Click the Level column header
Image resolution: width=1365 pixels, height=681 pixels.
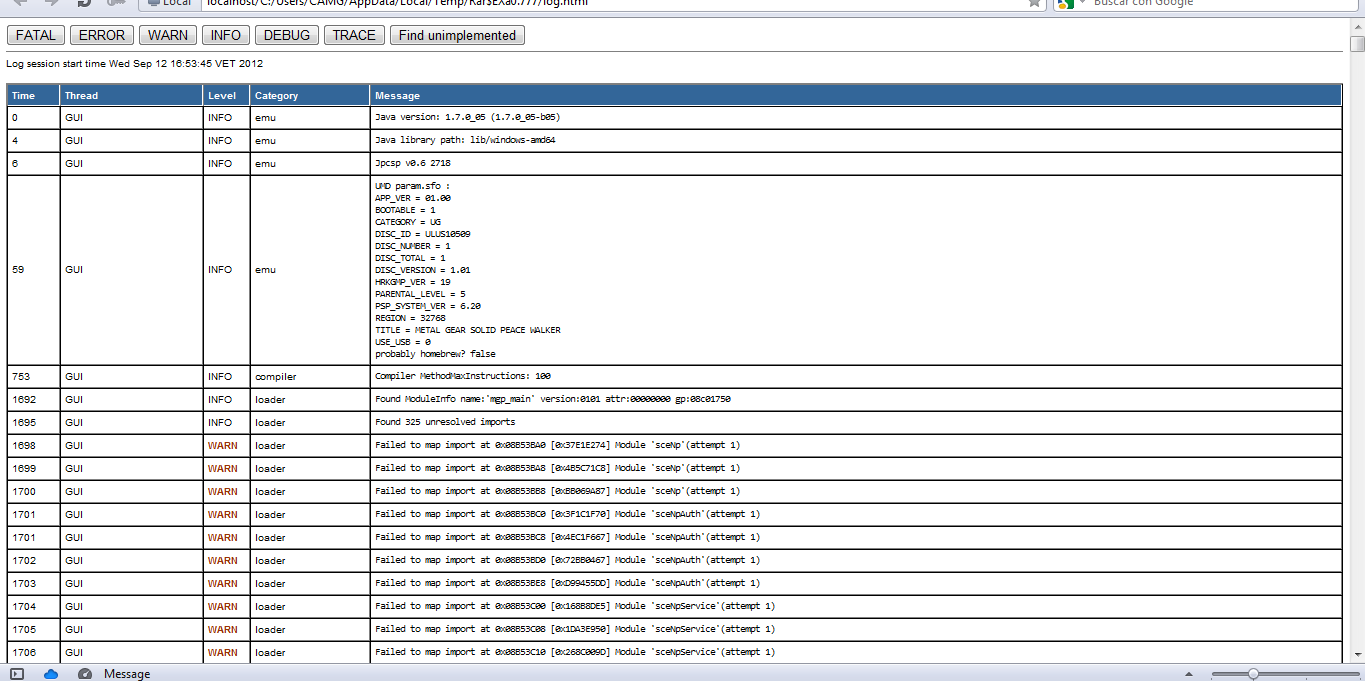click(x=227, y=95)
